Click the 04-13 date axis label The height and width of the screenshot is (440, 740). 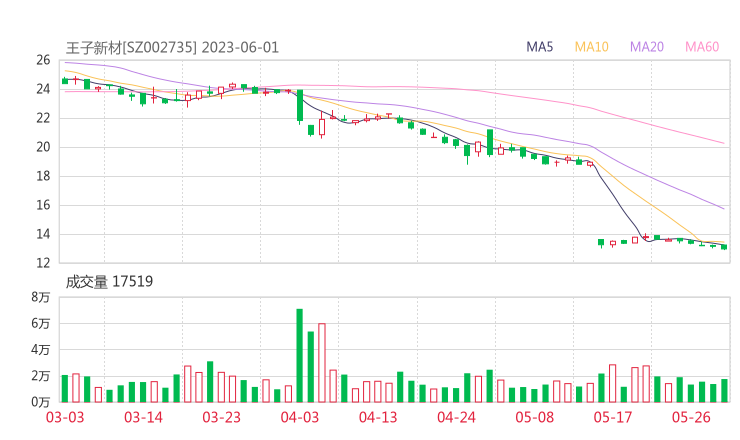point(378,417)
